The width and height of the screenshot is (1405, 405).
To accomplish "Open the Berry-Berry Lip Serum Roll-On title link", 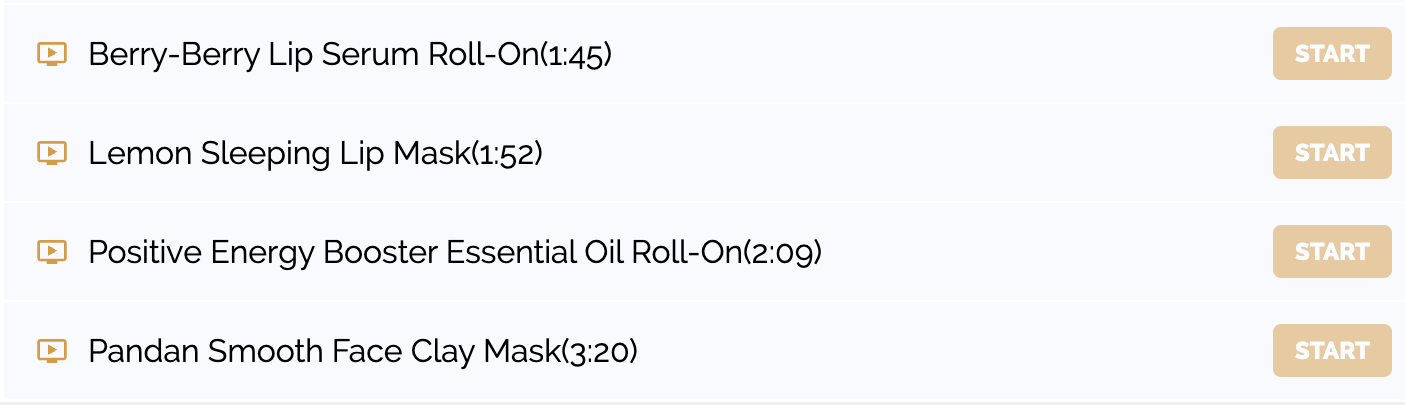I will coord(314,55).
